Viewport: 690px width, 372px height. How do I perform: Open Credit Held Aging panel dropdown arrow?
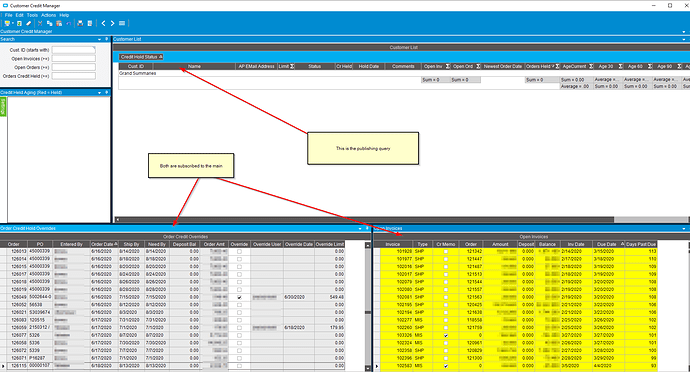[x=99, y=92]
